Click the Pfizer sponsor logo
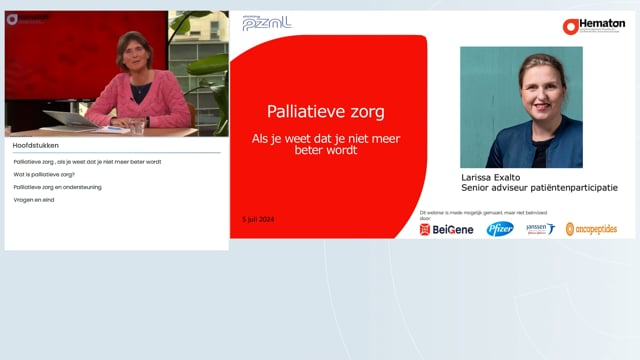The height and width of the screenshot is (360, 640). point(500,229)
